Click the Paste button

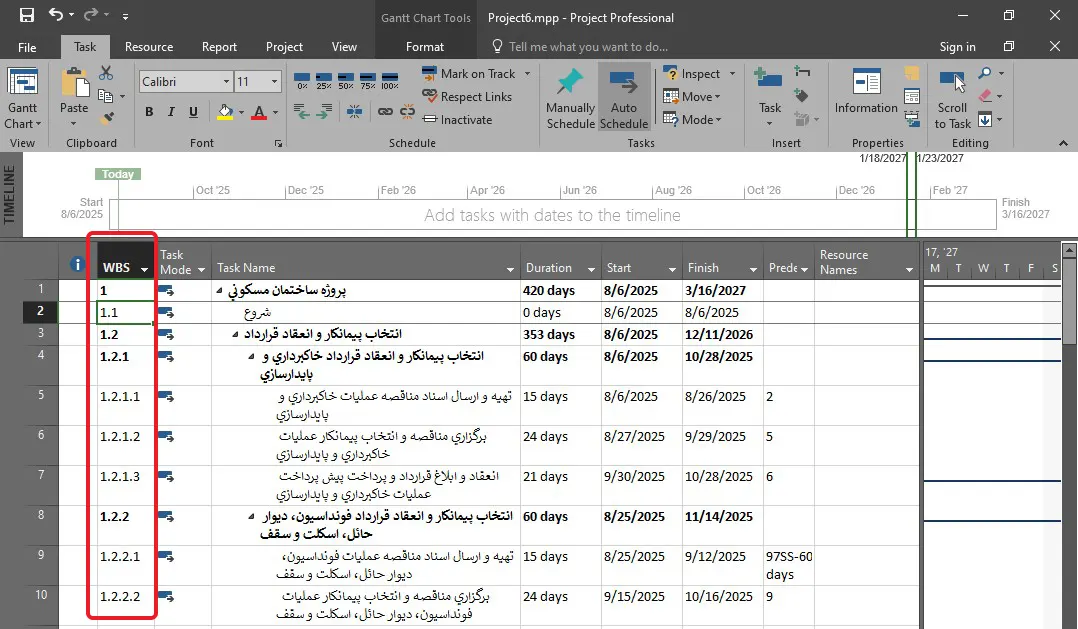[x=74, y=91]
